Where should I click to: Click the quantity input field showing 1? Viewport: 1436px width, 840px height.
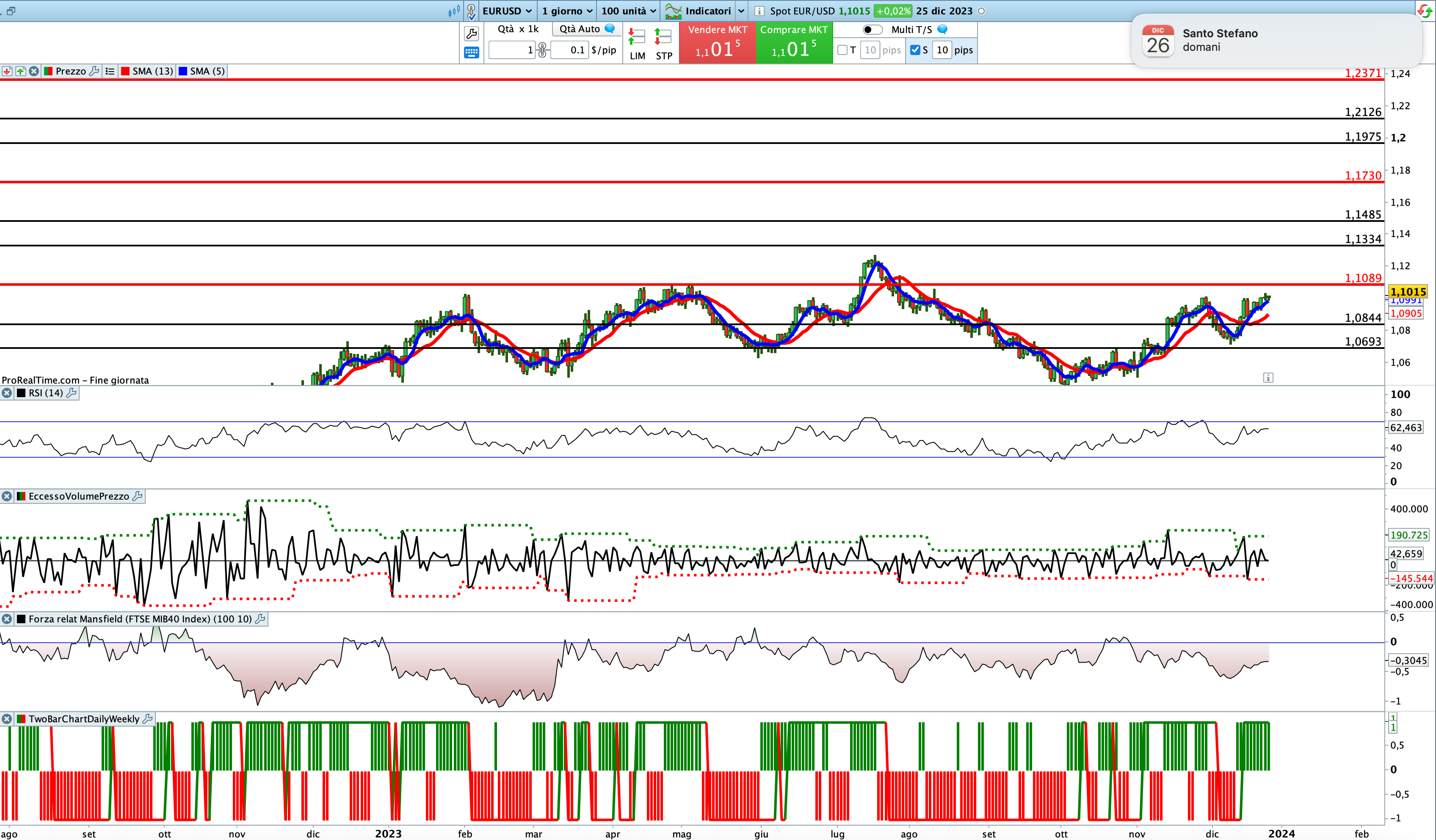512,50
